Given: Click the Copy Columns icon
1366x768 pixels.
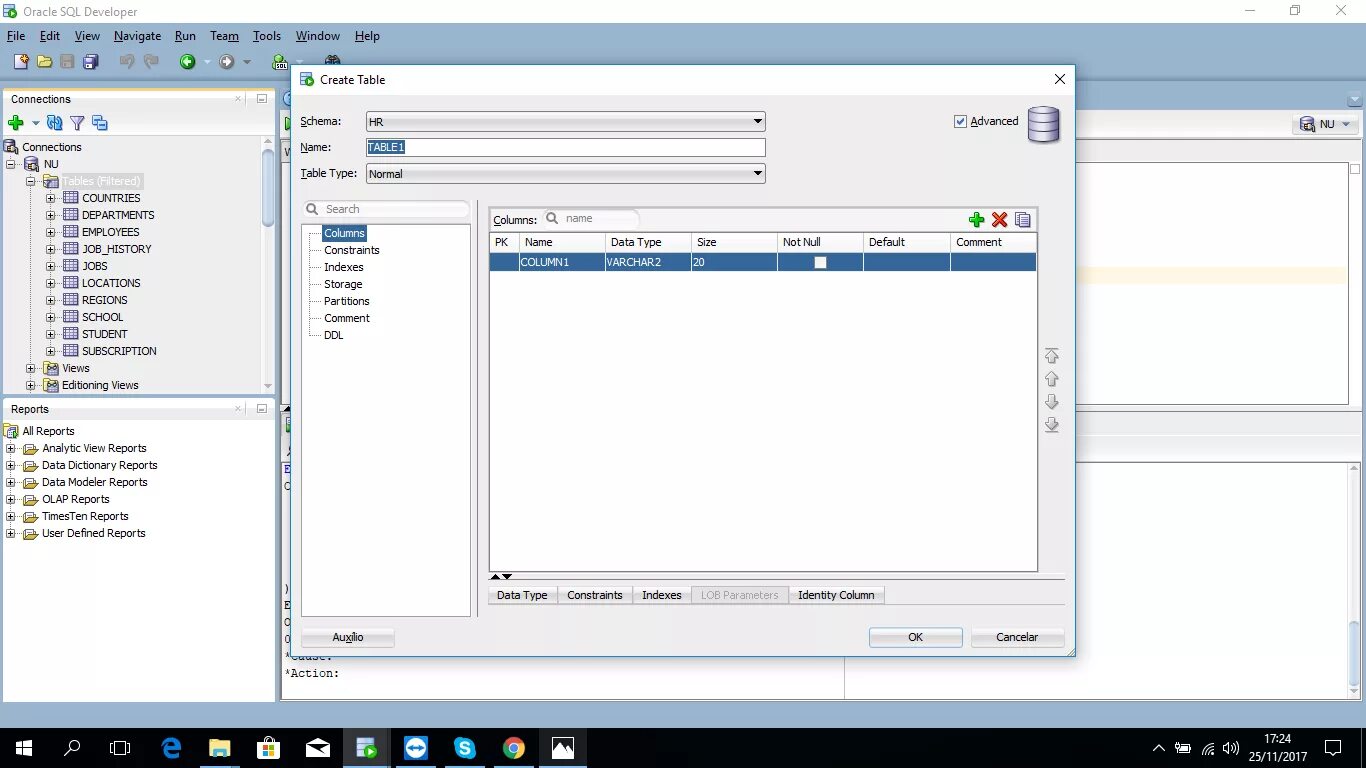Looking at the screenshot, I should coord(1022,220).
